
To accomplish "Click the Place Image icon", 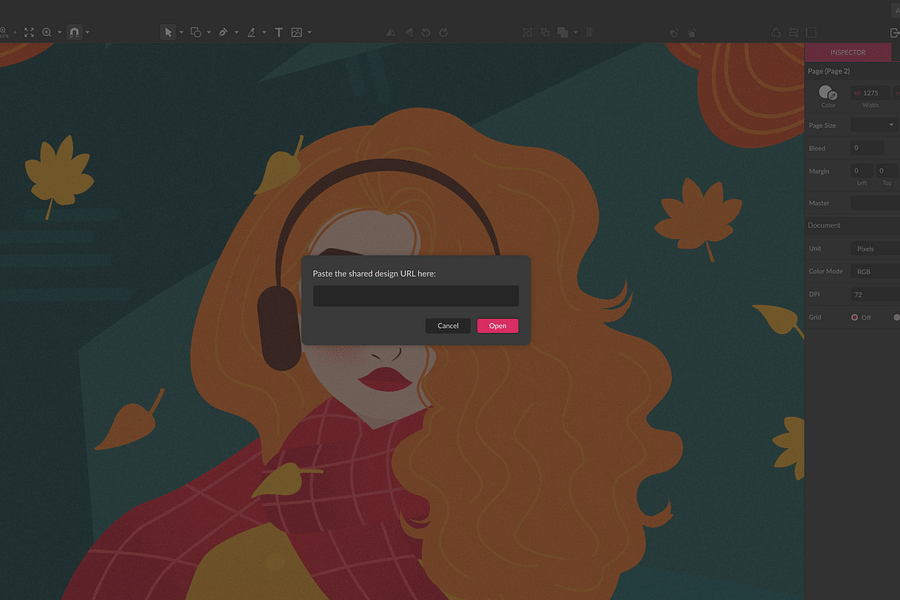I will 298,32.
